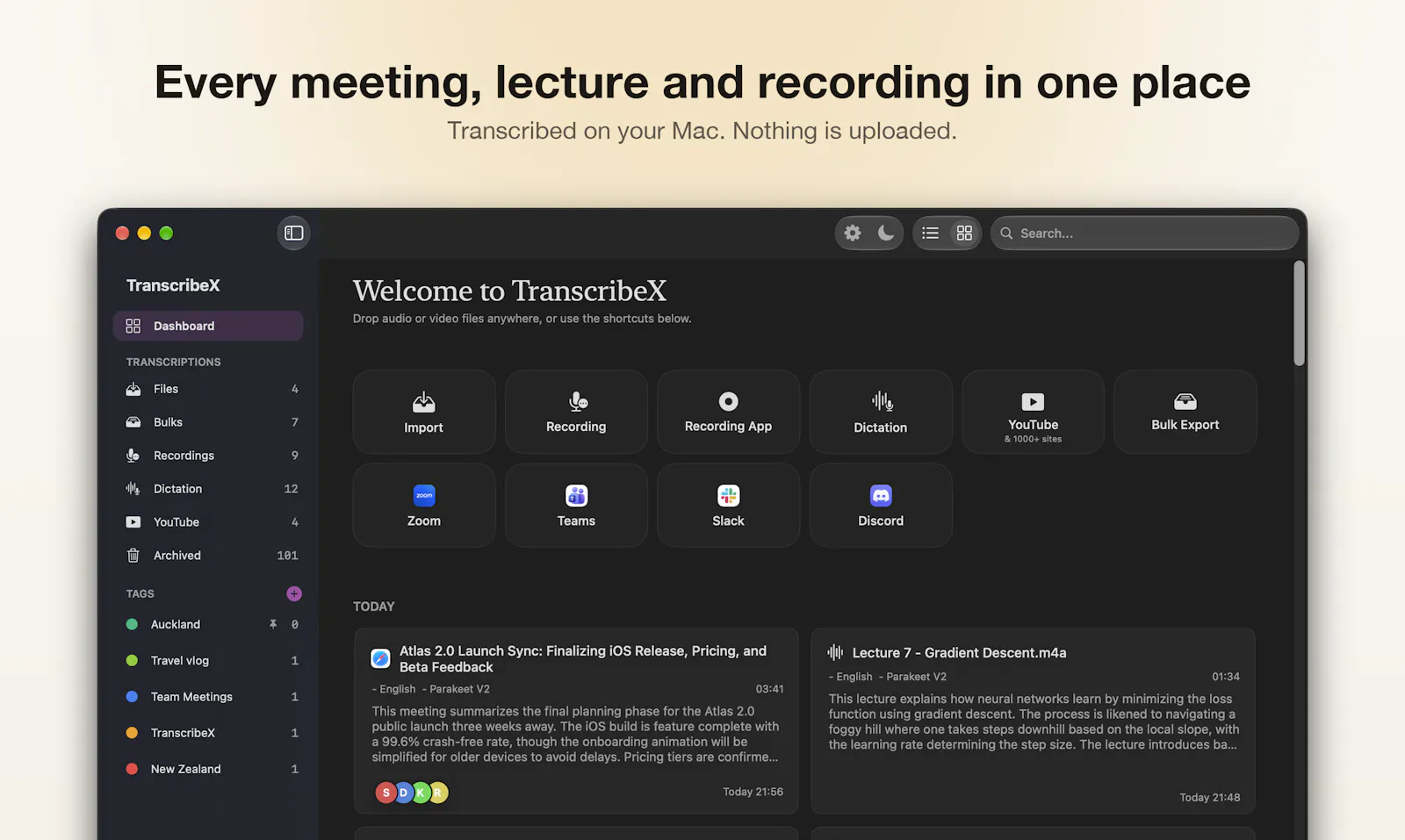Click the TranscribeX sidebar title

[x=173, y=285]
